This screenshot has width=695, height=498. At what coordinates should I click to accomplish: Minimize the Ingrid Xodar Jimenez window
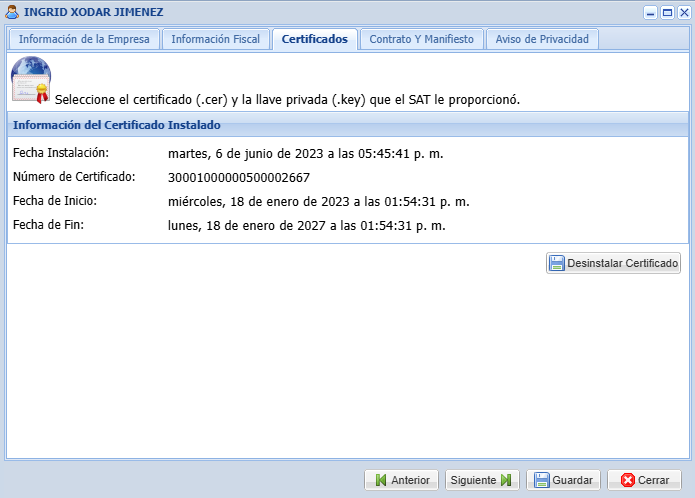[651, 12]
